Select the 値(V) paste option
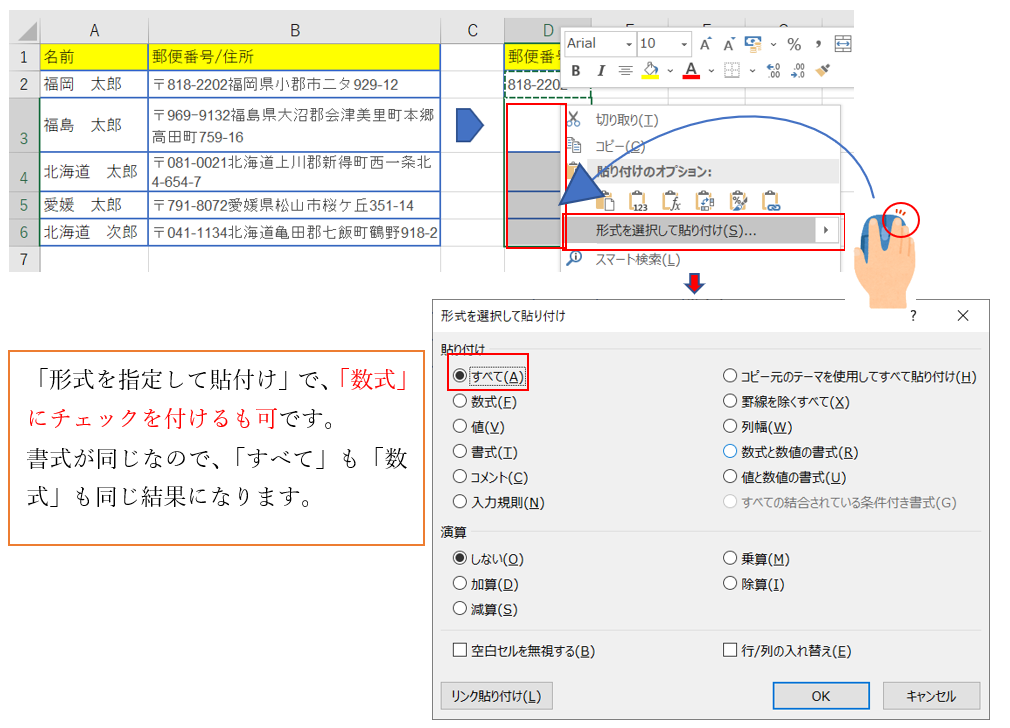 coord(460,427)
